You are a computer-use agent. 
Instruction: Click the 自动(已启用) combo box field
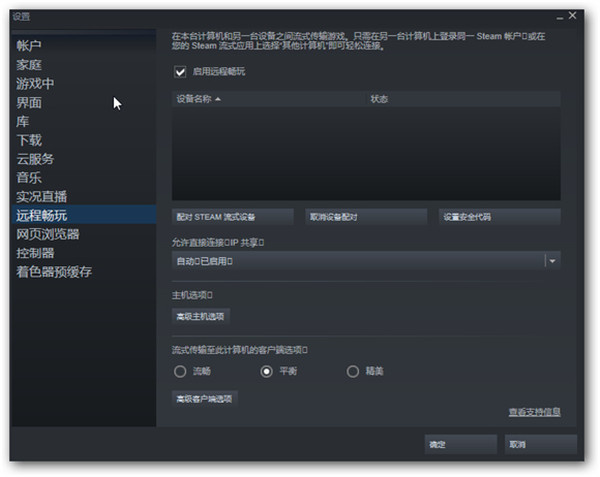point(357,260)
